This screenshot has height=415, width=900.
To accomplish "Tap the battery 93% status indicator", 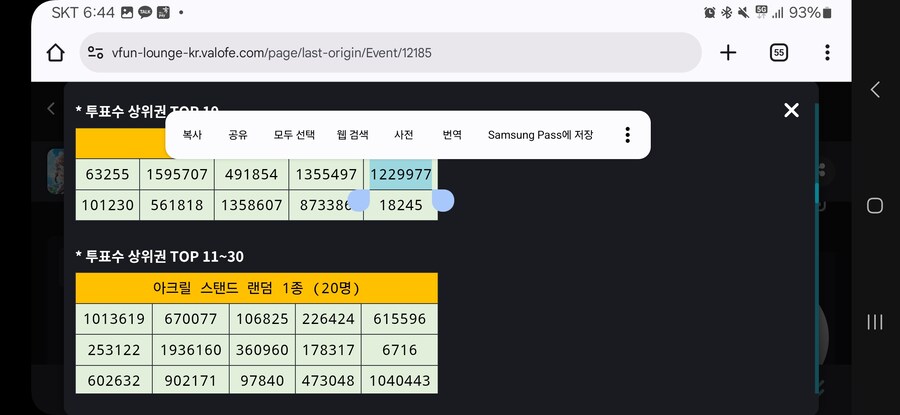I will (x=810, y=13).
